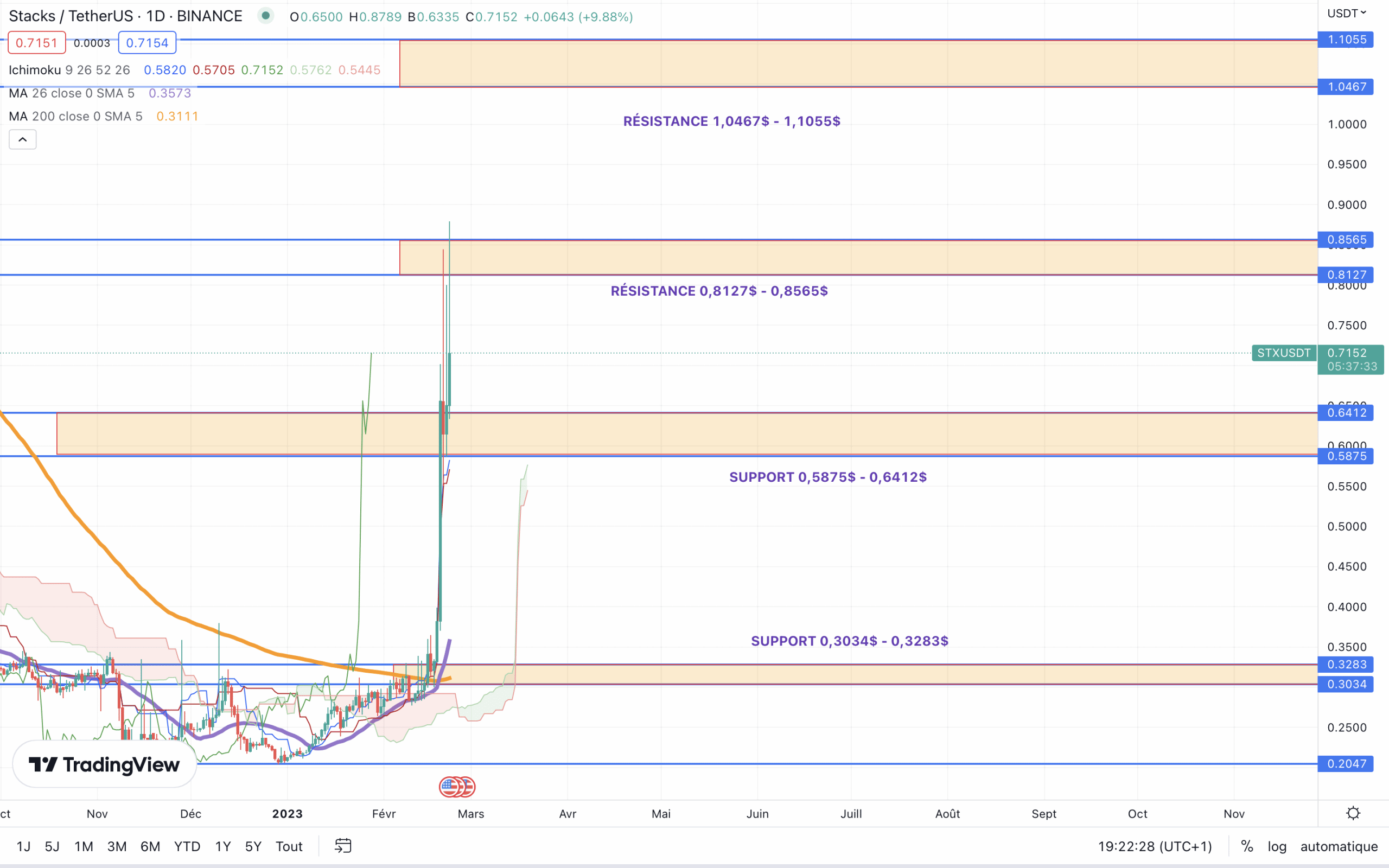Select the Tout time range
The width and height of the screenshot is (1389, 868).
[289, 846]
